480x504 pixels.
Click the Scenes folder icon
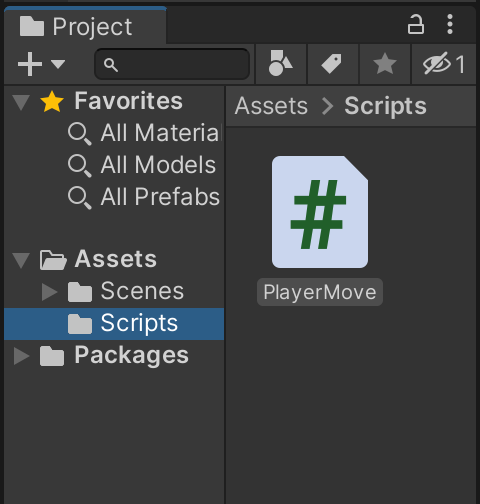pos(80,292)
